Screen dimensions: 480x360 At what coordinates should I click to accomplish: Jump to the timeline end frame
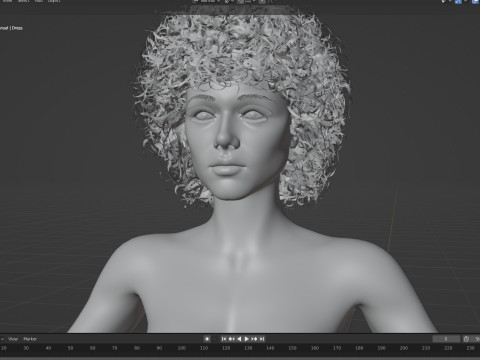(262, 339)
